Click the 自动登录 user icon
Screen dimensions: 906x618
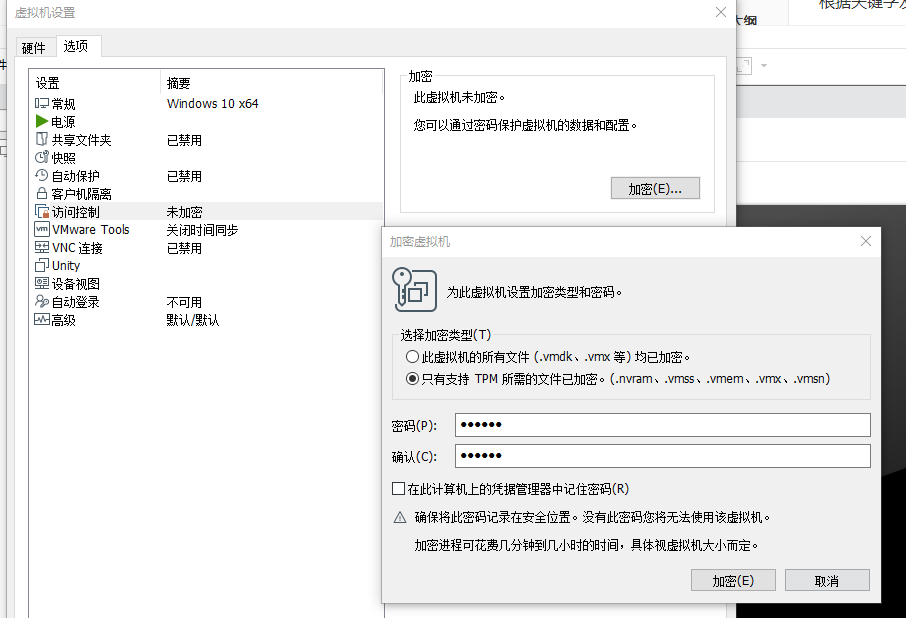(42, 301)
